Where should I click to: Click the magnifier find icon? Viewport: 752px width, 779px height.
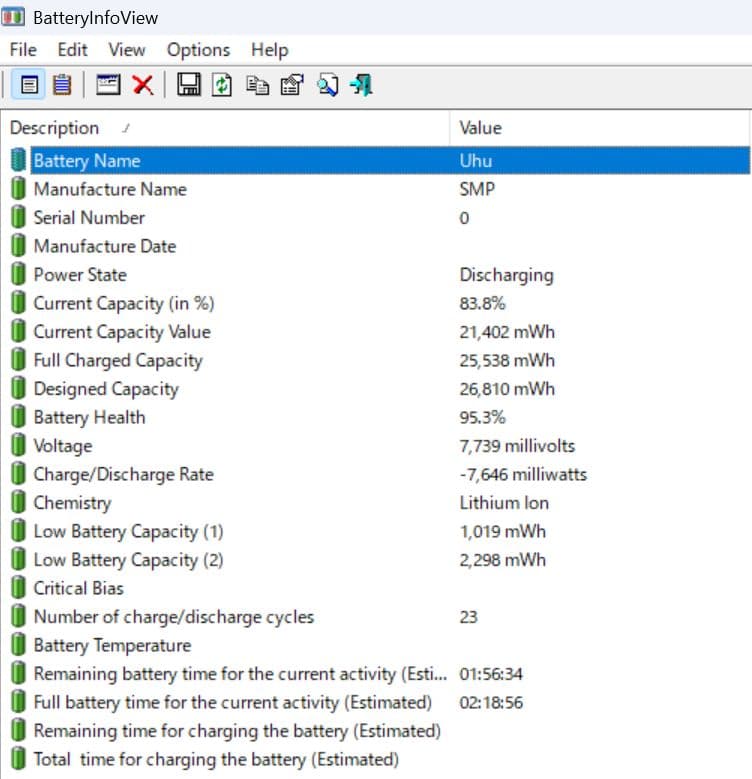(327, 86)
